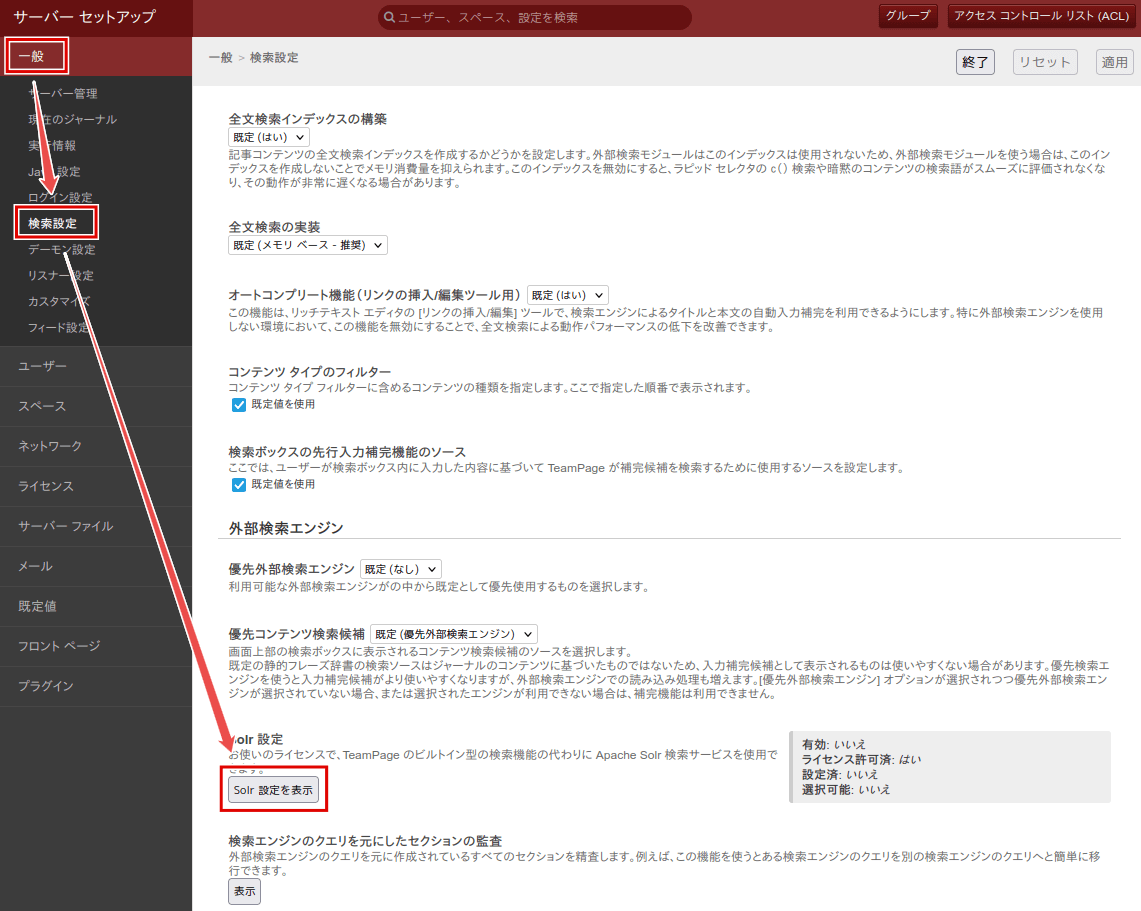1141x911 pixels.
Task: Click 表示 button under セクションの監査
Action: tap(244, 891)
